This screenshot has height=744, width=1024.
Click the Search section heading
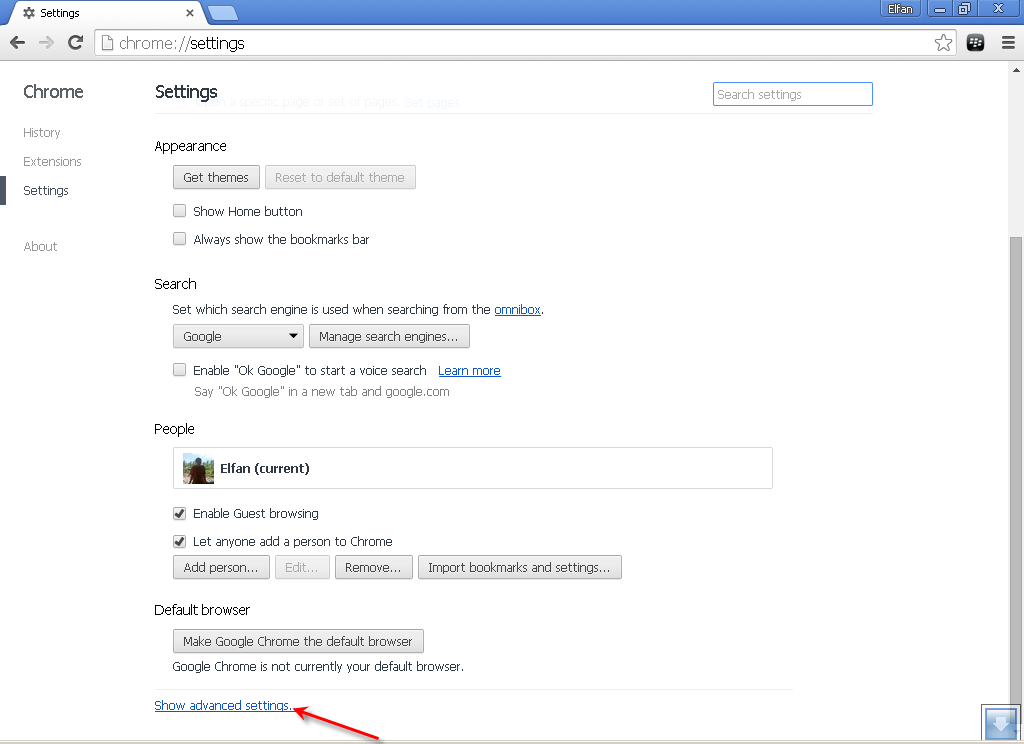[175, 284]
